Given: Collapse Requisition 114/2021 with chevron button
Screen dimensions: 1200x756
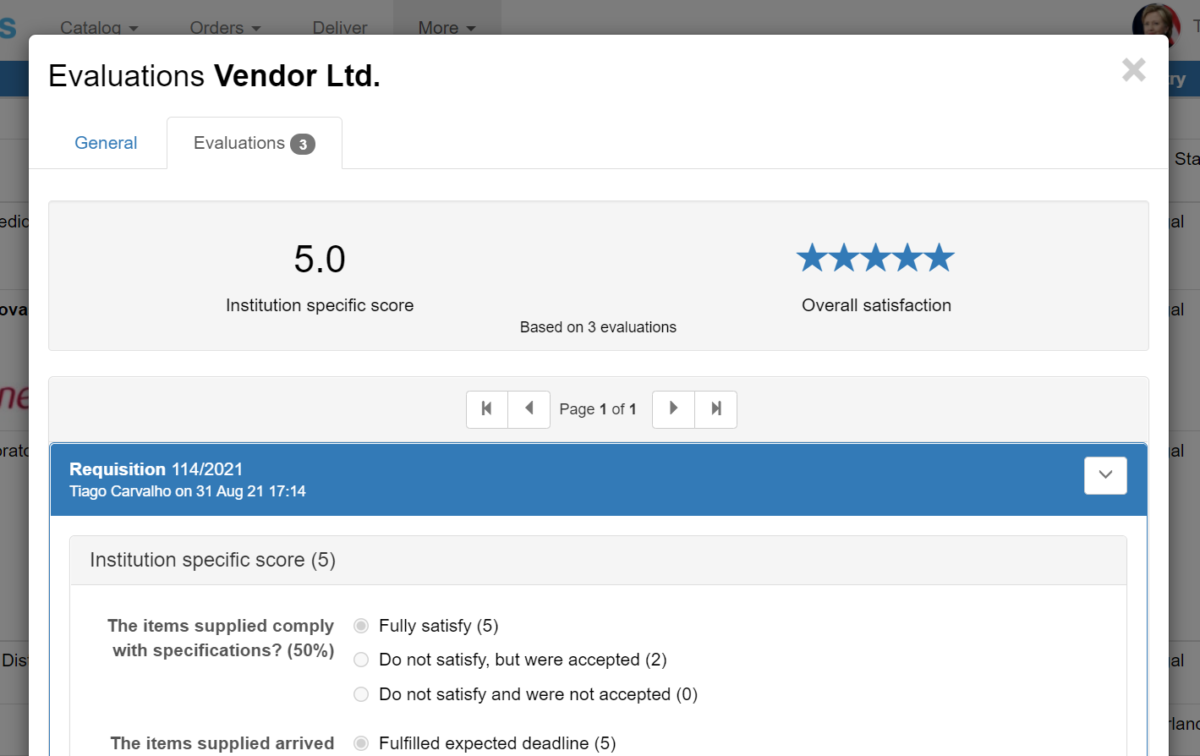Looking at the screenshot, I should [1105, 476].
